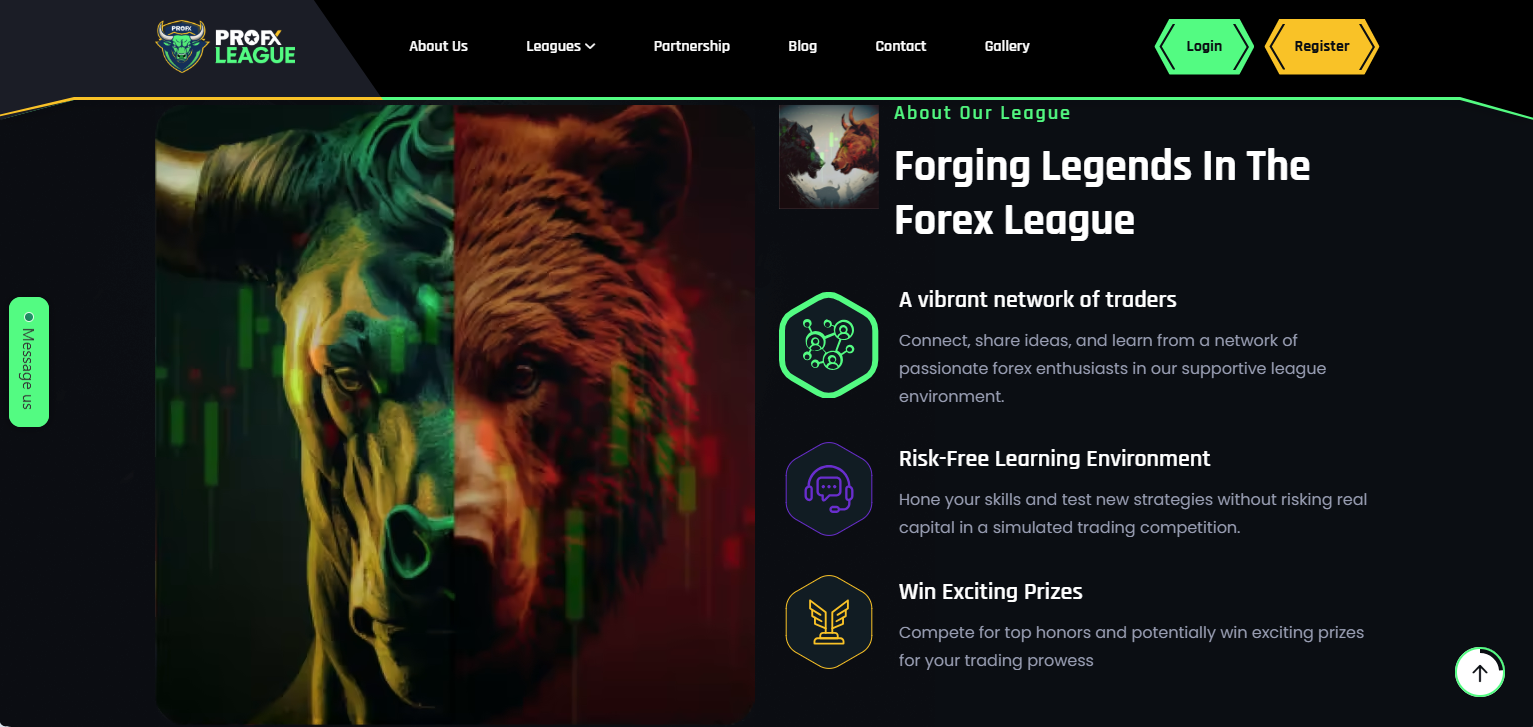Image resolution: width=1533 pixels, height=727 pixels.
Task: Navigate to the Contact page
Action: pyautogui.click(x=900, y=46)
